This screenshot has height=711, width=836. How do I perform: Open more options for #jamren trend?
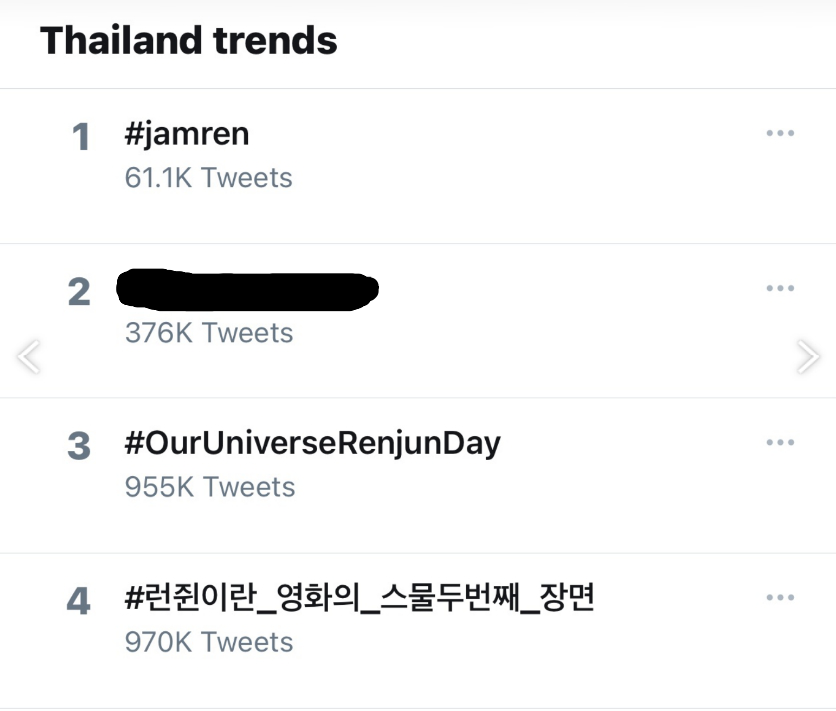point(779,134)
